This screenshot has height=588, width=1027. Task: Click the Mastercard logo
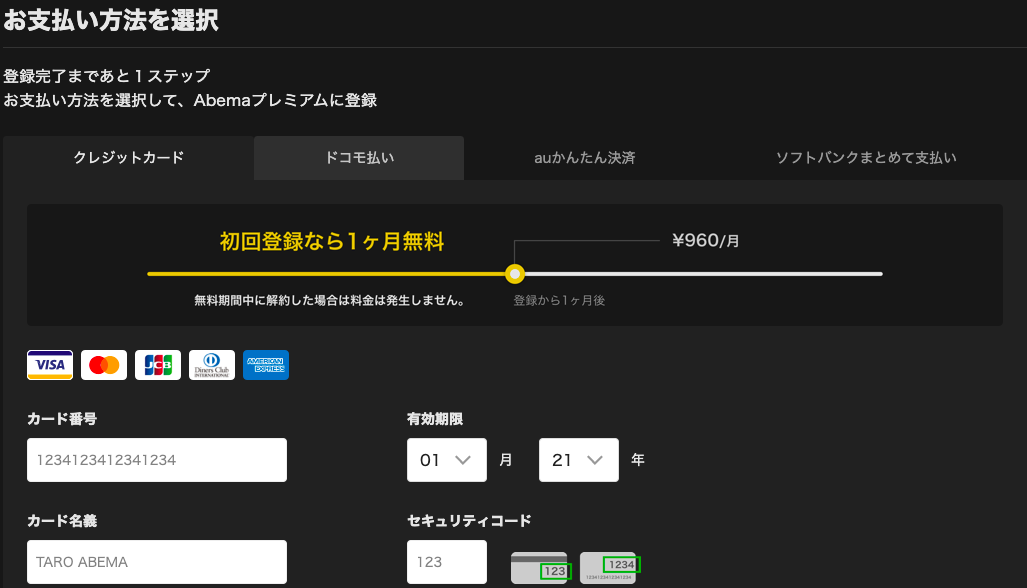tap(104, 365)
